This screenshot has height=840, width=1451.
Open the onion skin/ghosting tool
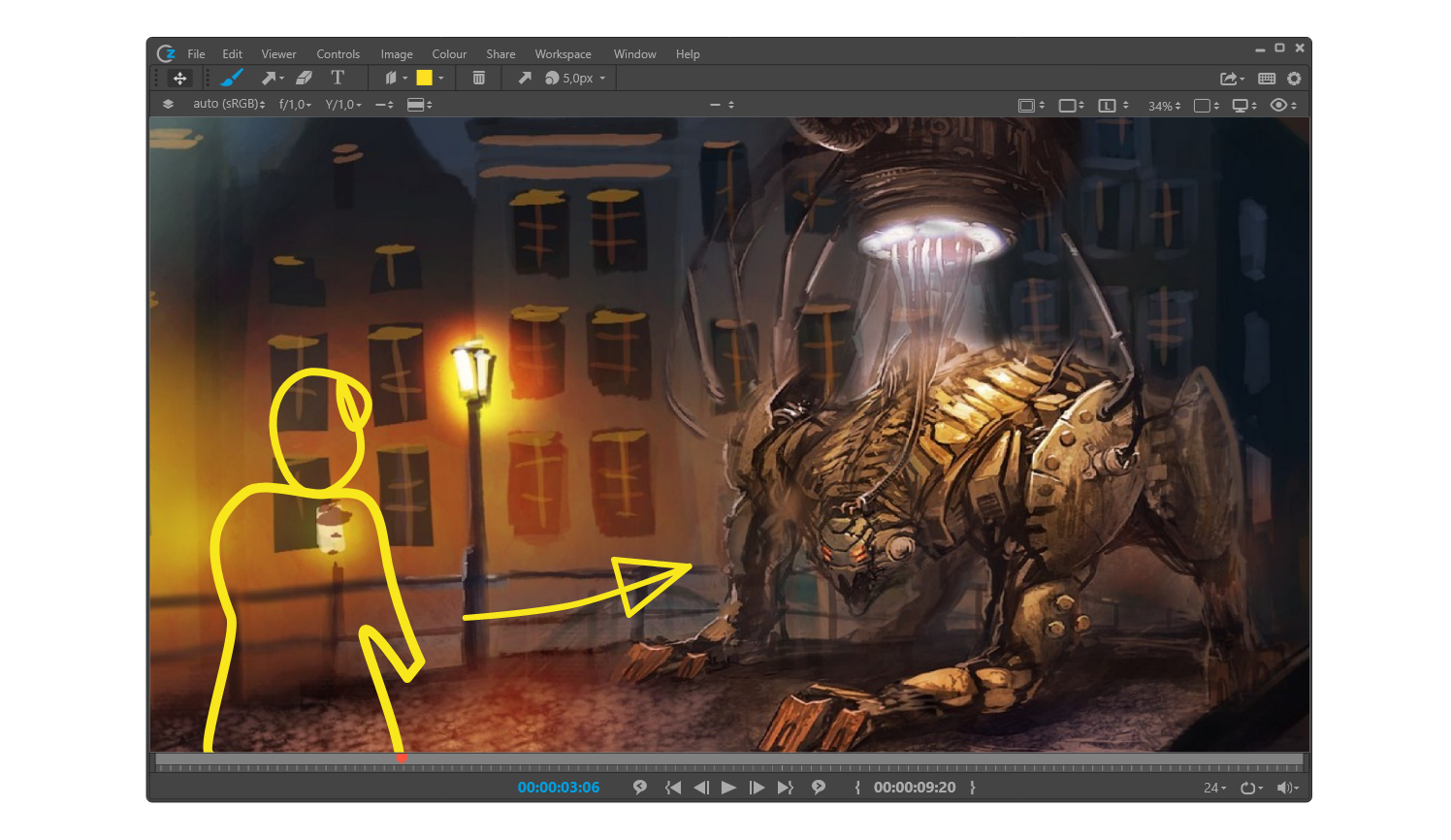pyautogui.click(x=392, y=78)
